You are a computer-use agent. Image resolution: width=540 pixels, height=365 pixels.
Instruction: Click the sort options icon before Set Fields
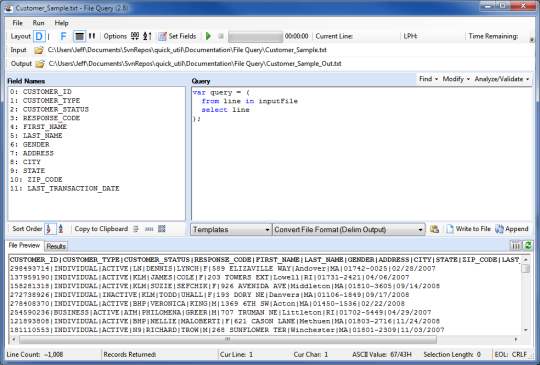tap(147, 36)
